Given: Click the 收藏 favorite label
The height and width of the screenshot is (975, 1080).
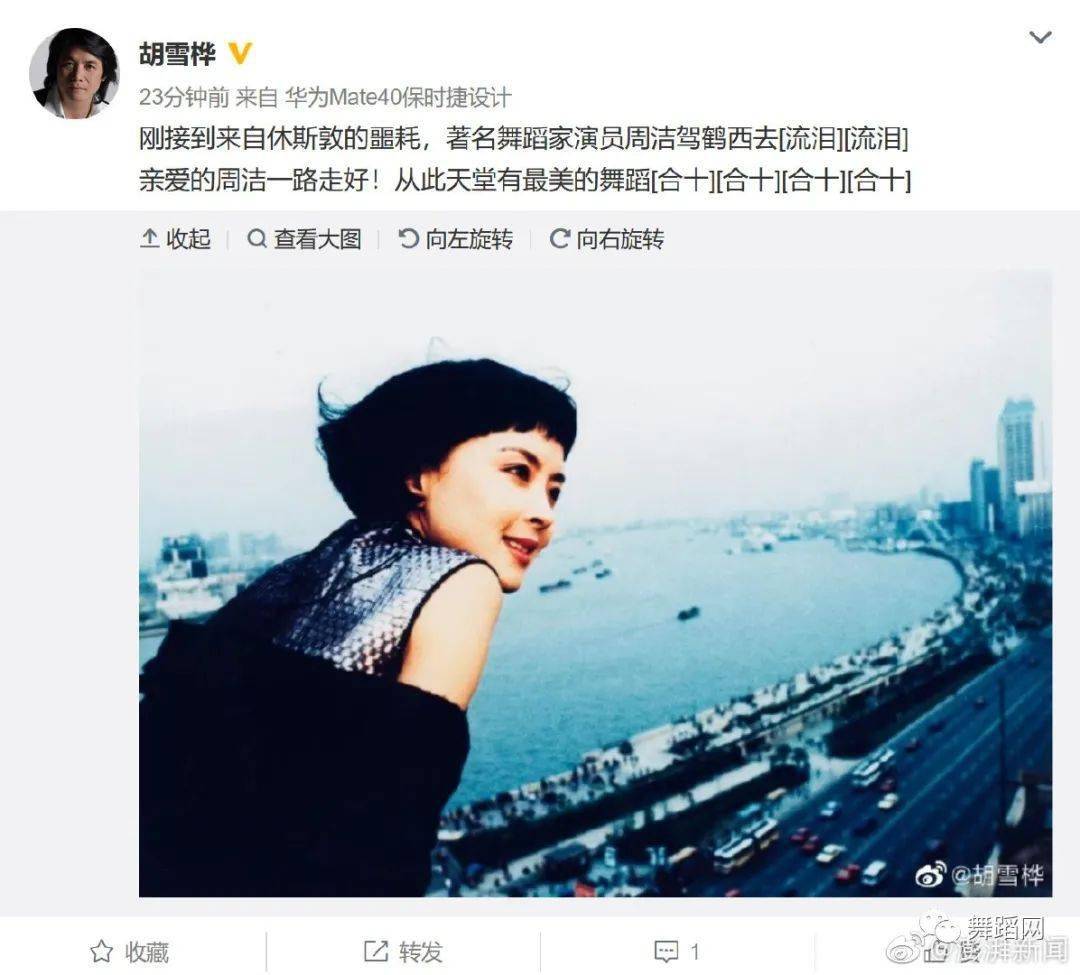Looking at the screenshot, I should (x=147, y=952).
